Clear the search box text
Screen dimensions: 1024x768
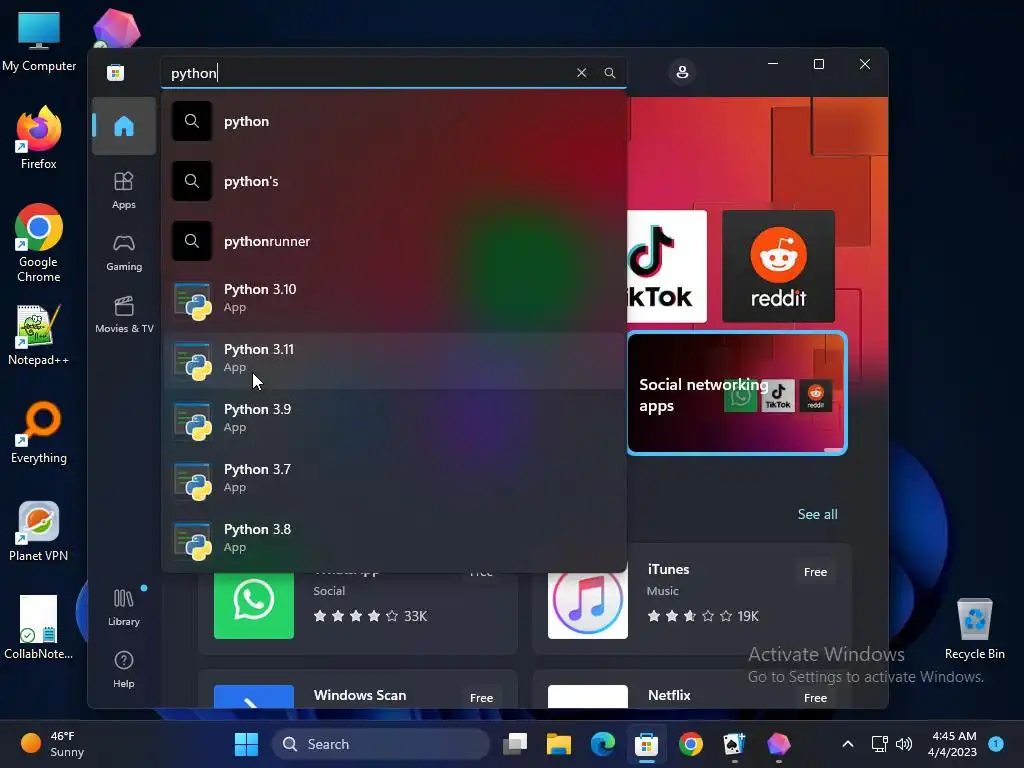[x=581, y=72]
